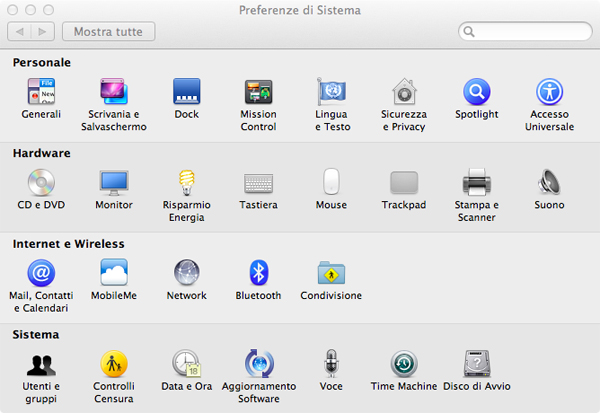Viewport: 600px width, 413px height.
Task: Open CD e DVD settings
Action: click(41, 183)
